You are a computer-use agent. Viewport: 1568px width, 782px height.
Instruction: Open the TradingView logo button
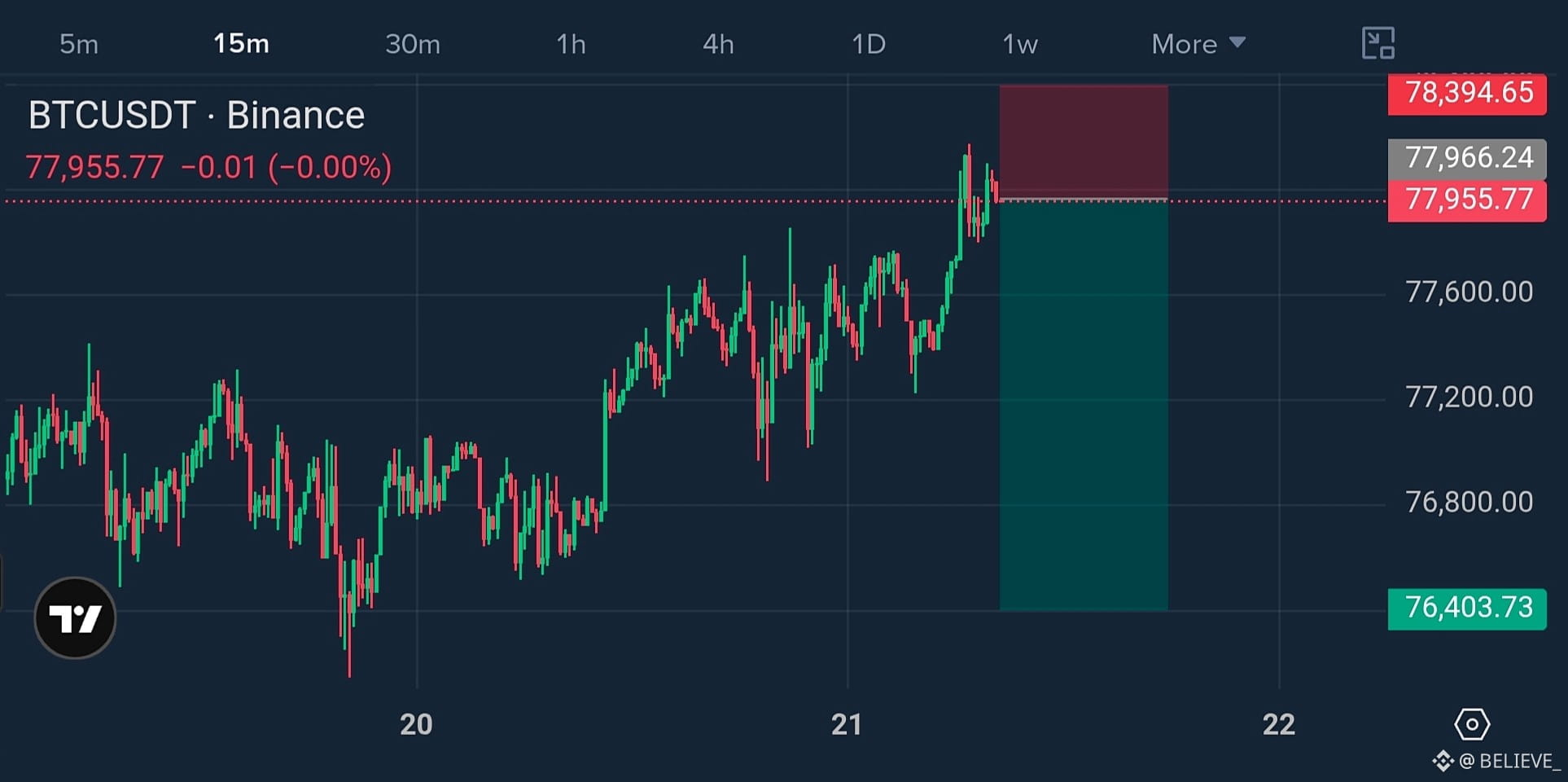[75, 618]
